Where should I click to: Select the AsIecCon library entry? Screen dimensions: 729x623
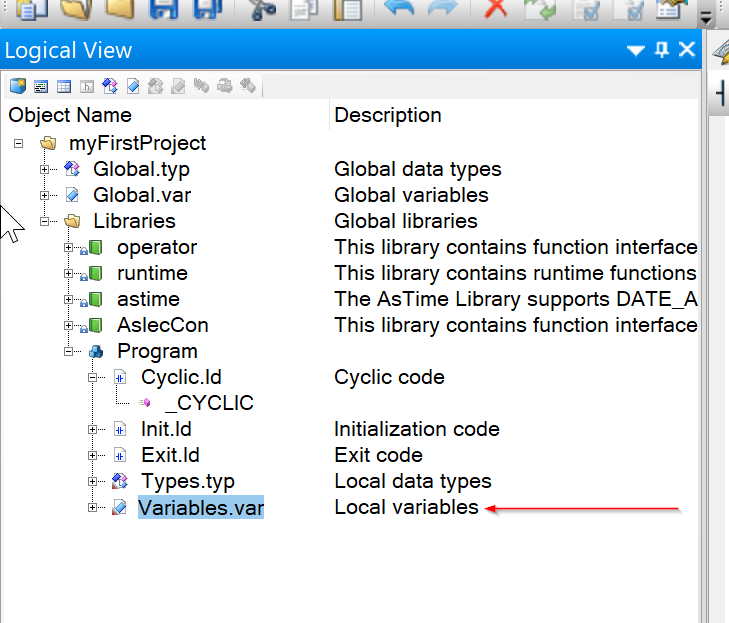pyautogui.click(x=163, y=325)
